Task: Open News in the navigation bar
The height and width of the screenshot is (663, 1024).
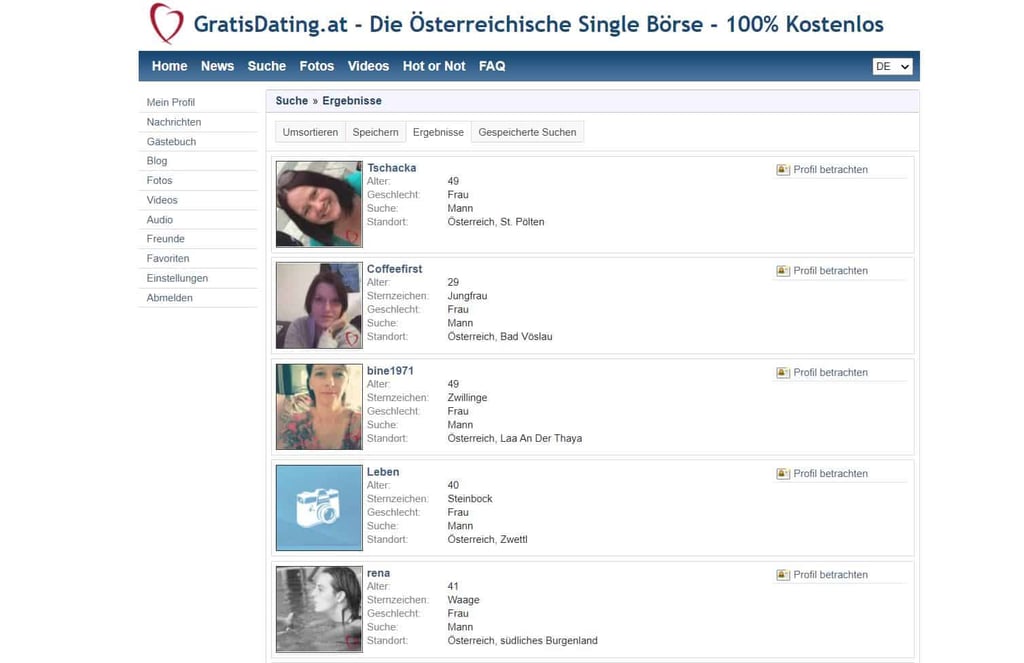Action: [217, 66]
